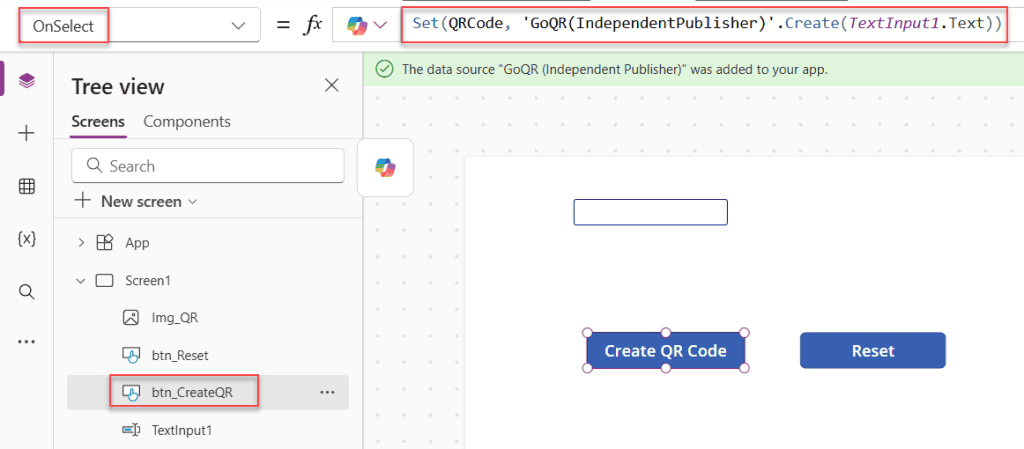Open the Tree view layers icon
This screenshot has height=449, width=1024.
point(26,81)
